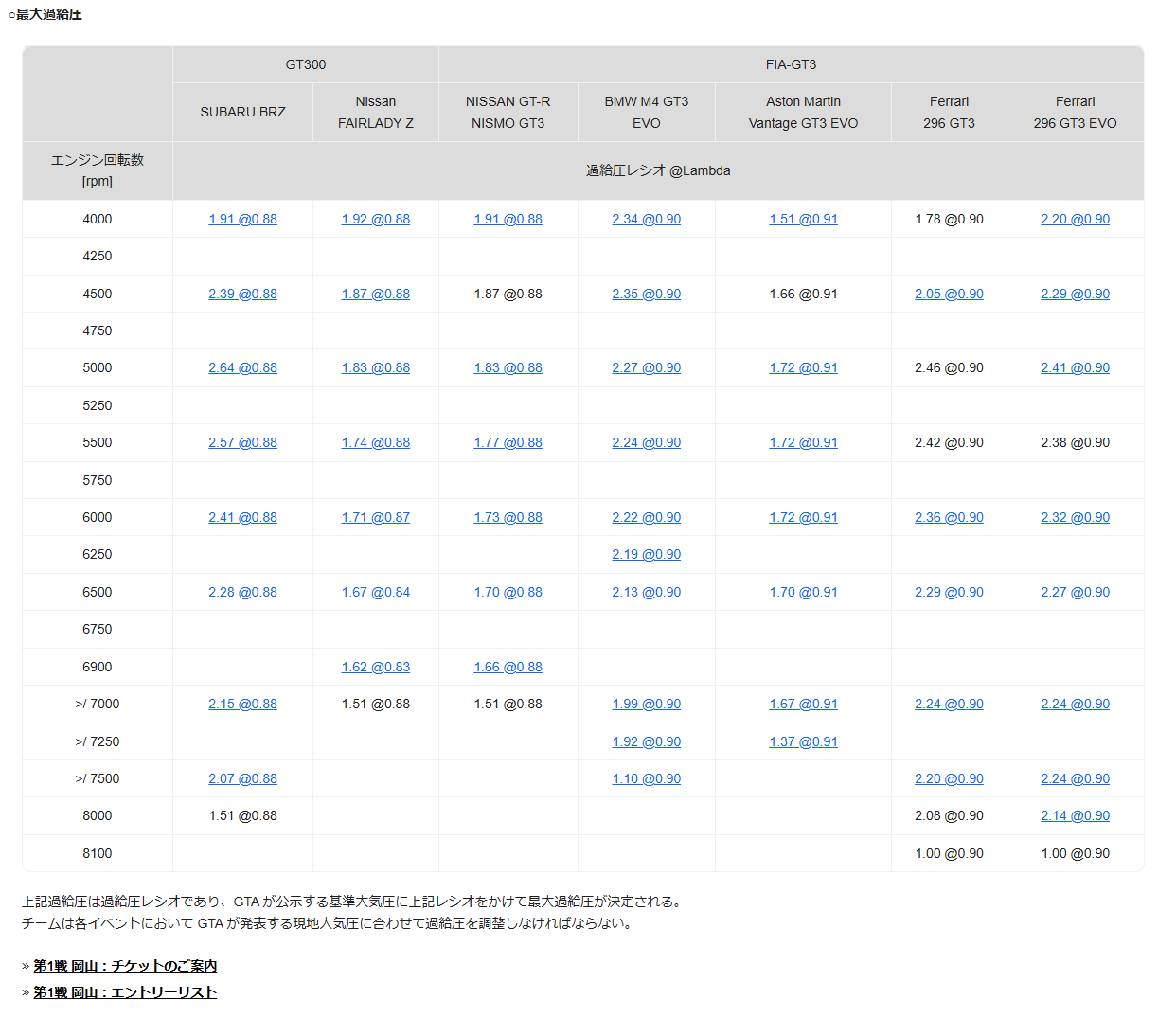Click Fairlady Z 1.71 @0.87 link
The image size is (1176, 1018).
click(x=376, y=517)
